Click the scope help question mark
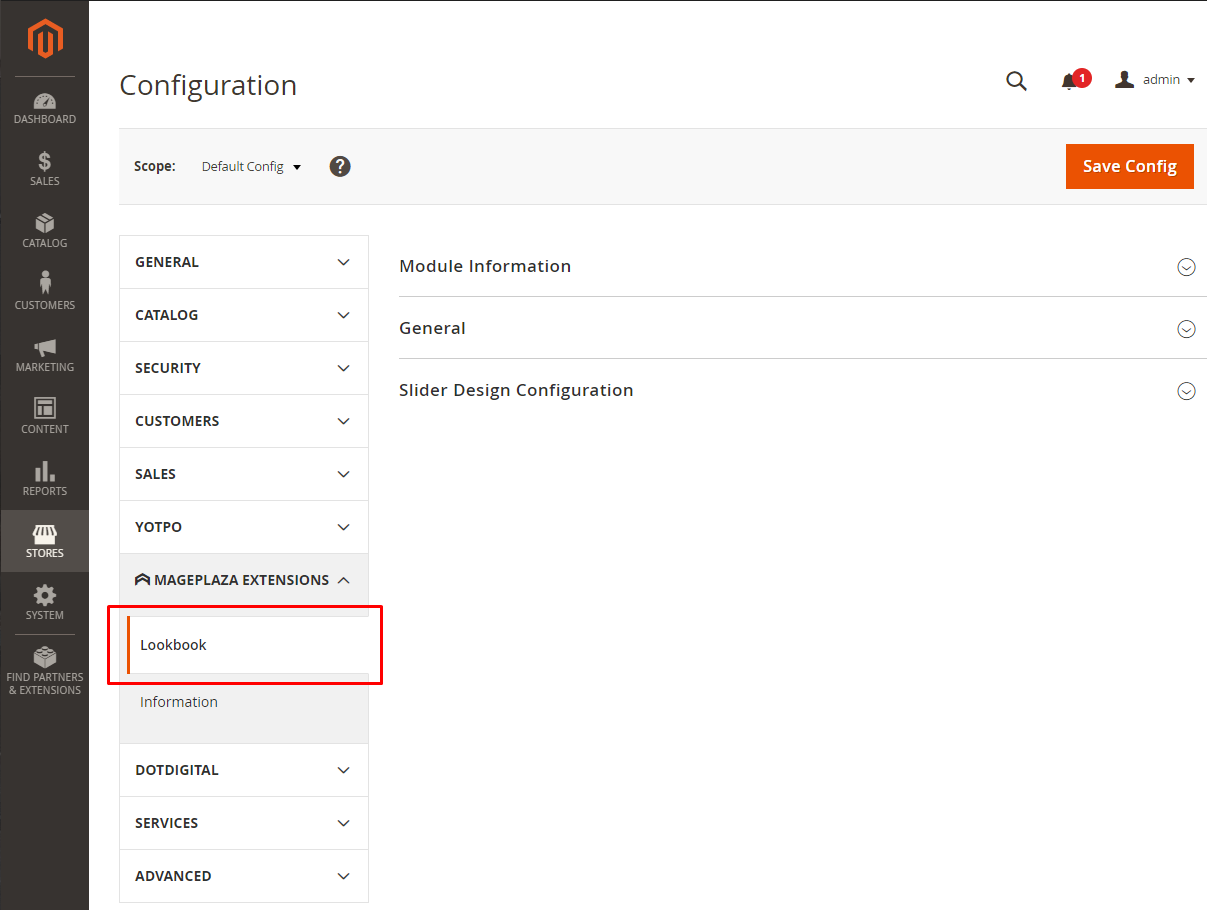1207x910 pixels. (340, 166)
